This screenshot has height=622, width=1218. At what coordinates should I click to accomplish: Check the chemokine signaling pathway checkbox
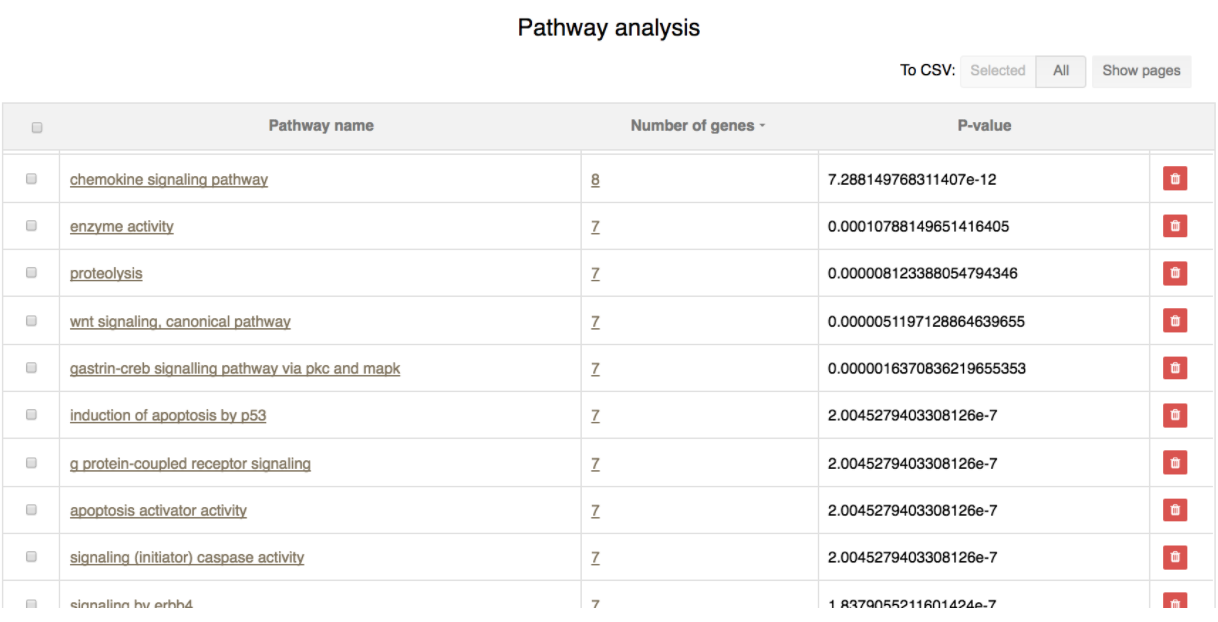[x=31, y=179]
